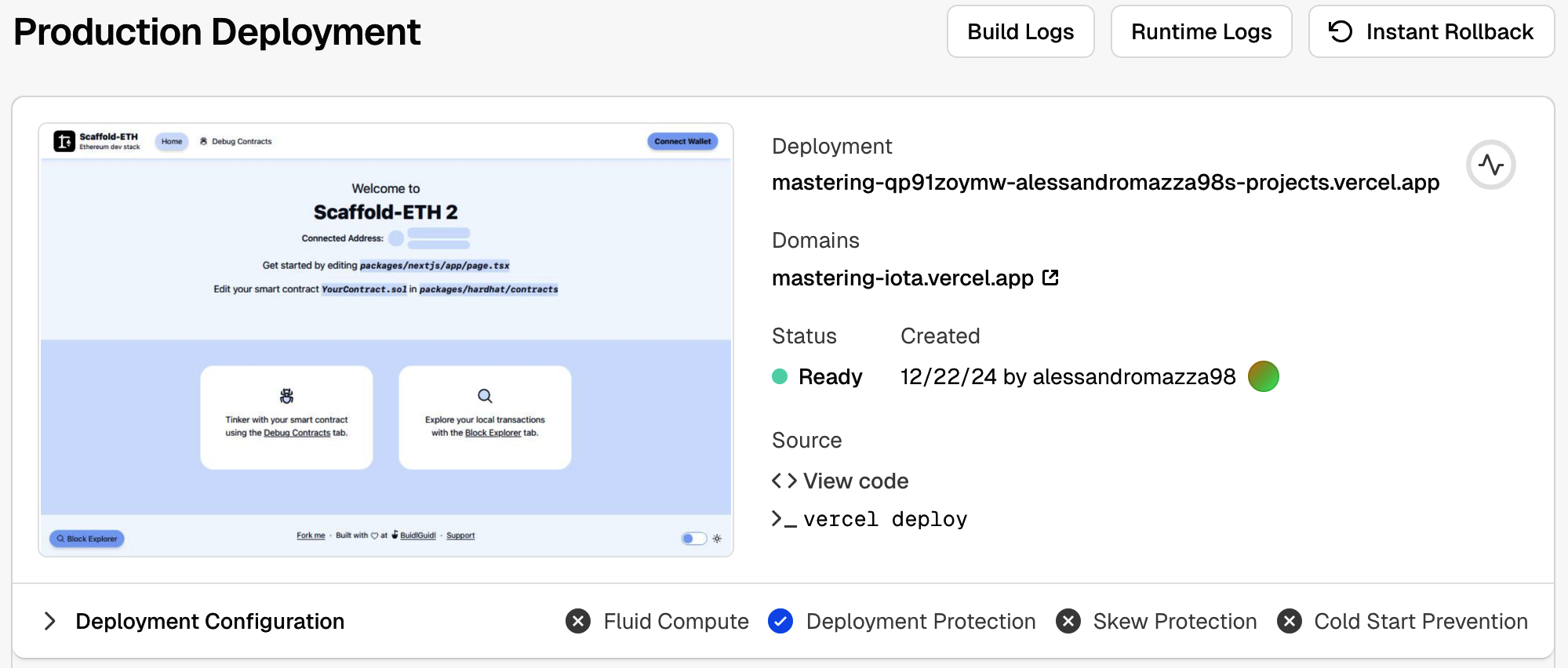Click the terminal prompt icon beside vercel deploy
The image size is (1568, 668).
[784, 519]
